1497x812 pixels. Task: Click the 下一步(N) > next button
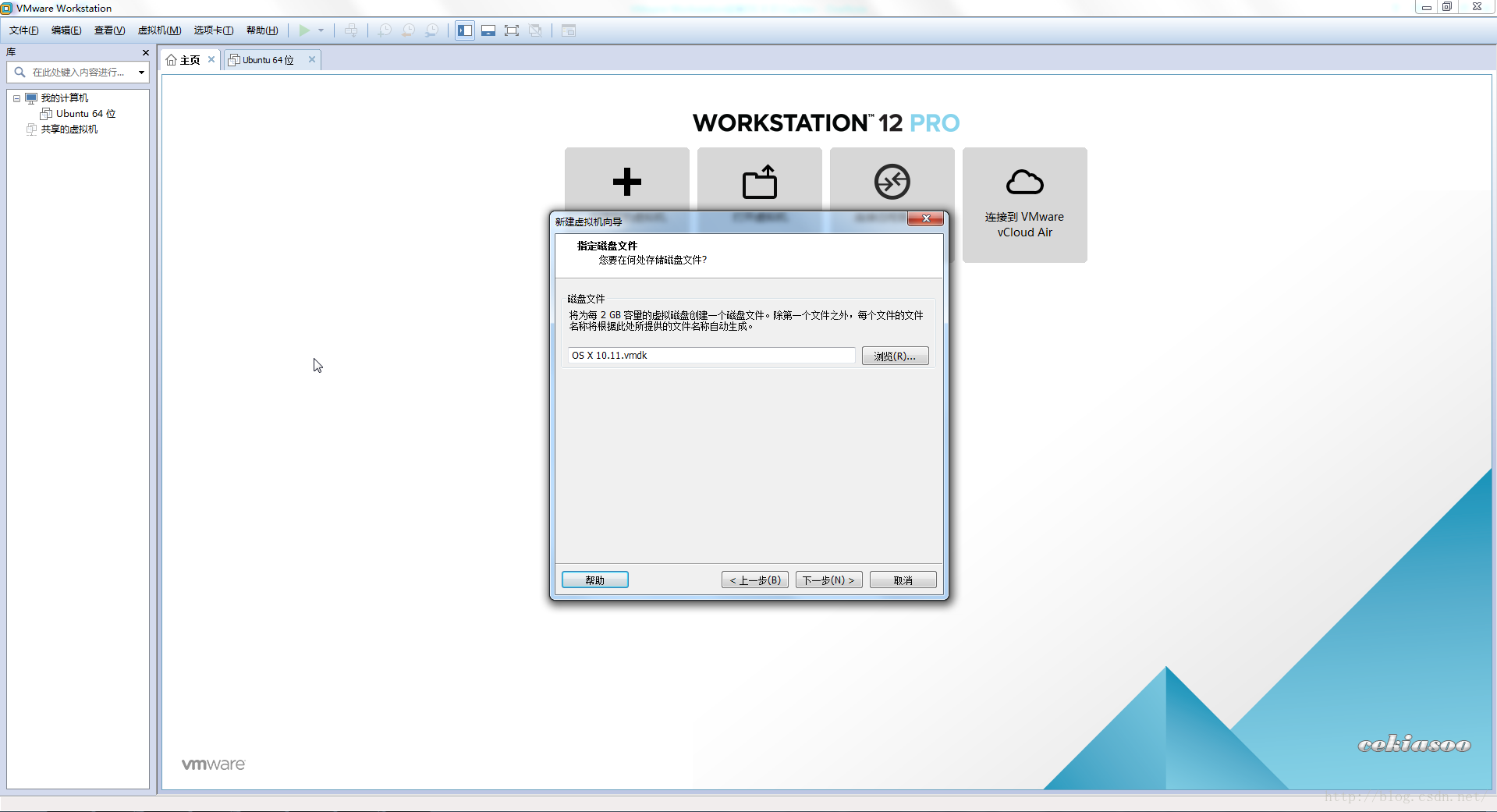828,580
